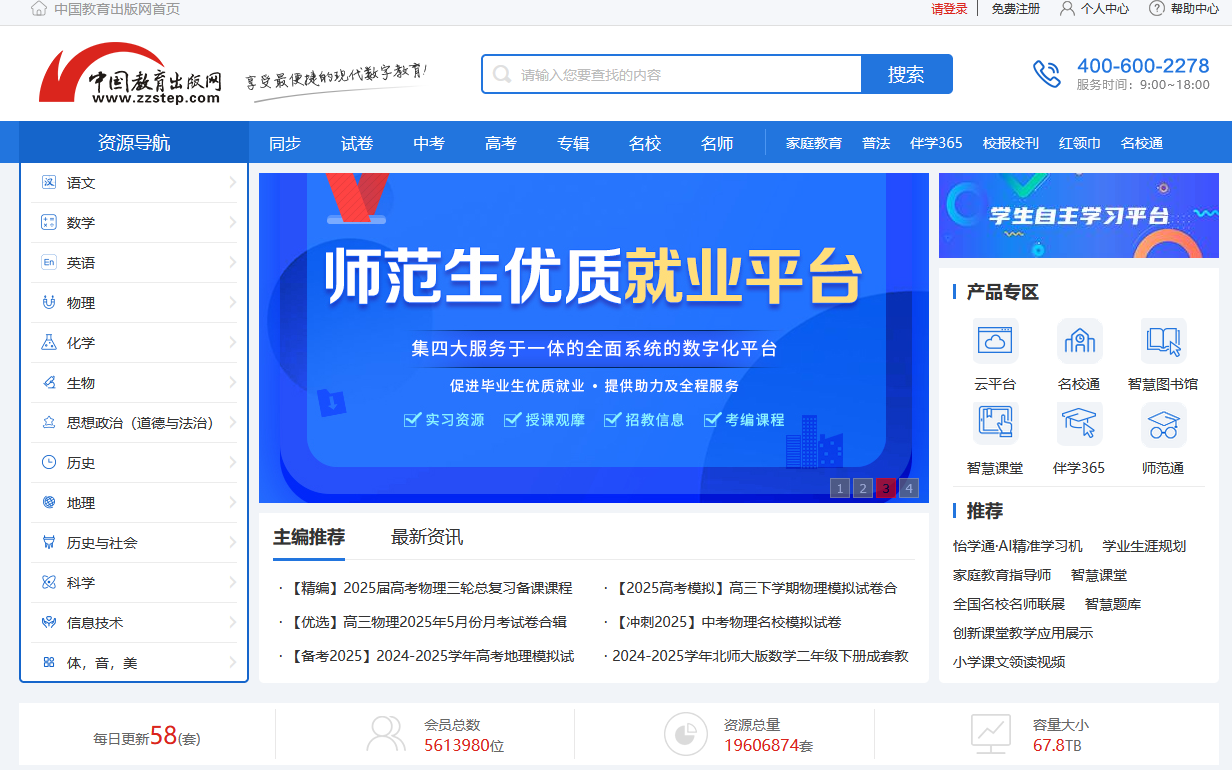
Task: Expand the 语文 row chevron arrow
Action: point(232,183)
